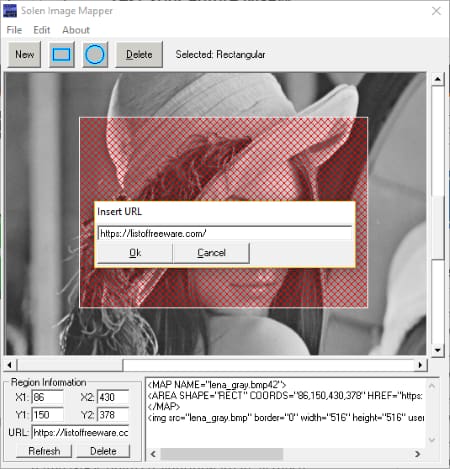The image size is (450, 469).
Task: Click the 'Region Information' group label
Action: [x=49, y=382]
